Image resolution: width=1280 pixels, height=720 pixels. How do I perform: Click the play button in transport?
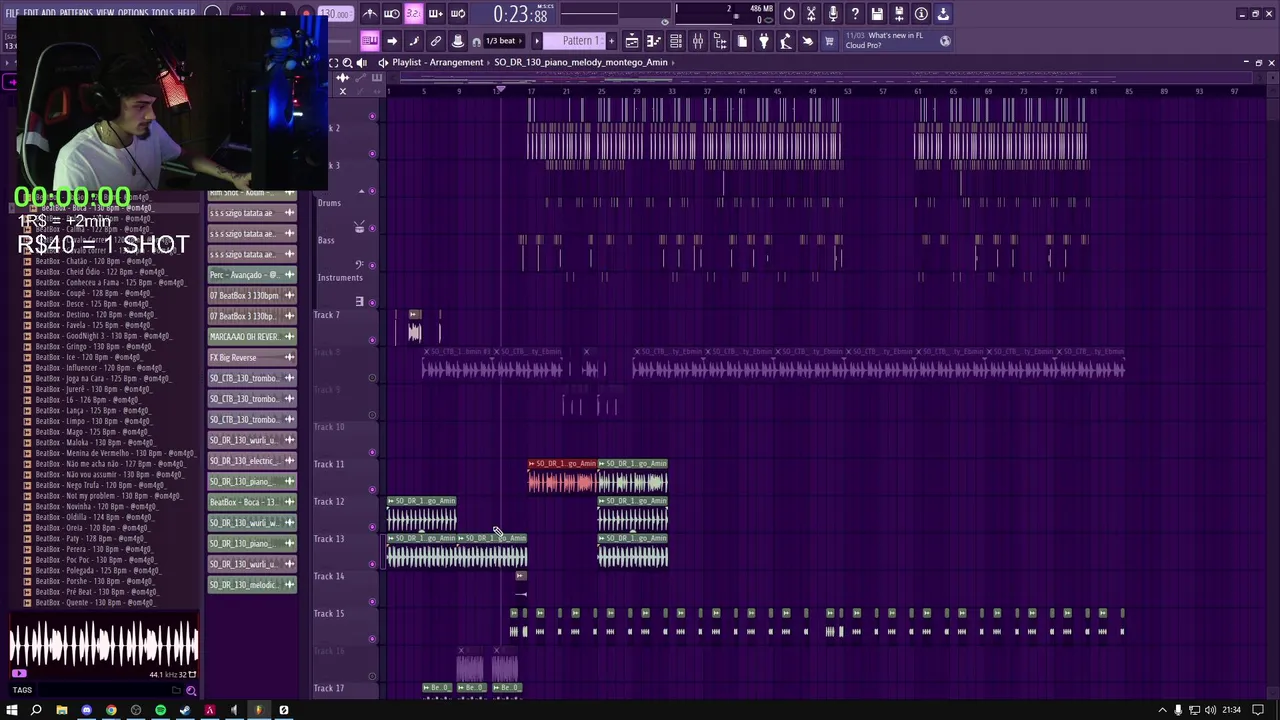[262, 14]
